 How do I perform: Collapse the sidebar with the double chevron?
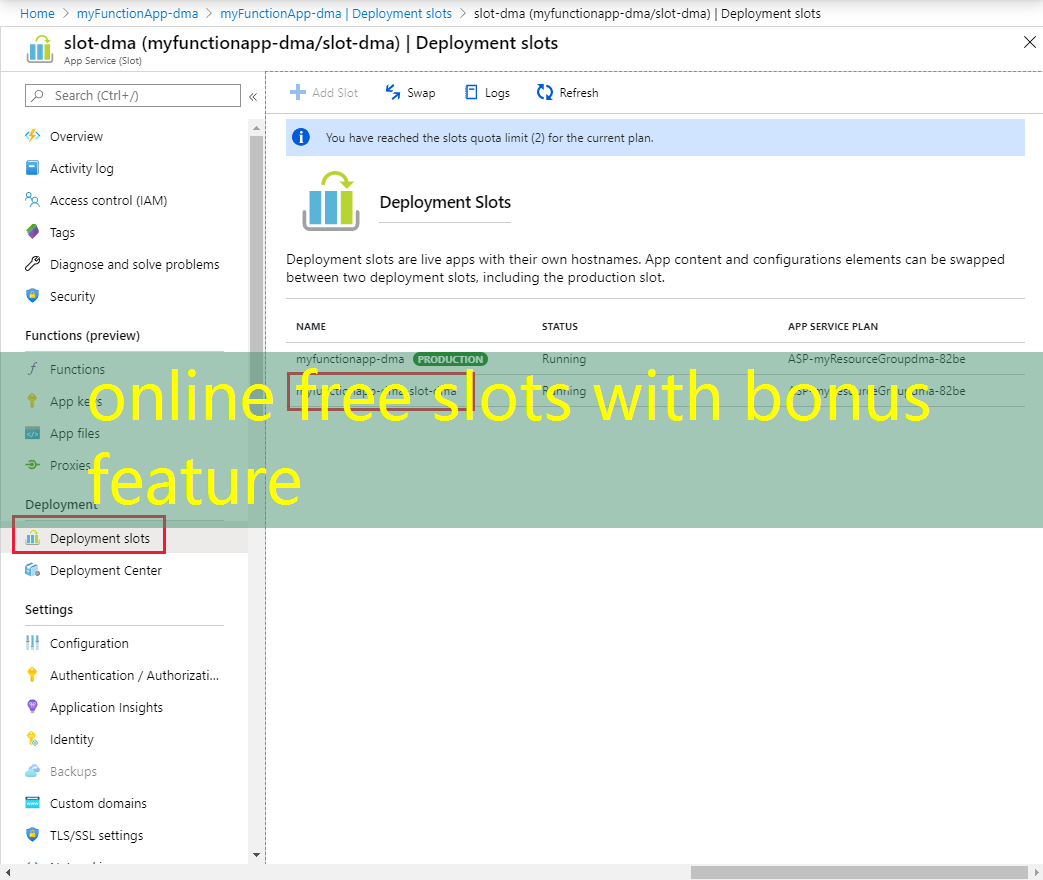(x=252, y=97)
